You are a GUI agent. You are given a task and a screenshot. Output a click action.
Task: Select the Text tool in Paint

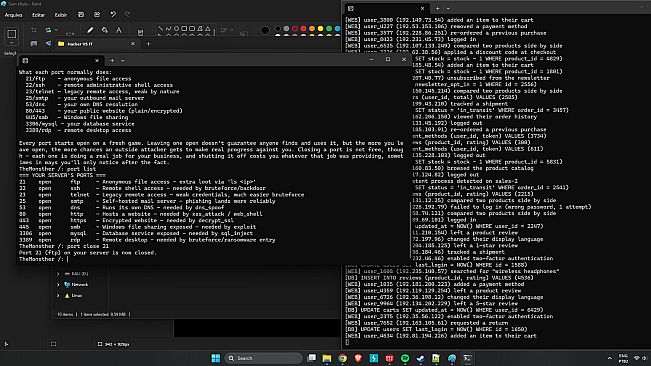[x=119, y=30]
